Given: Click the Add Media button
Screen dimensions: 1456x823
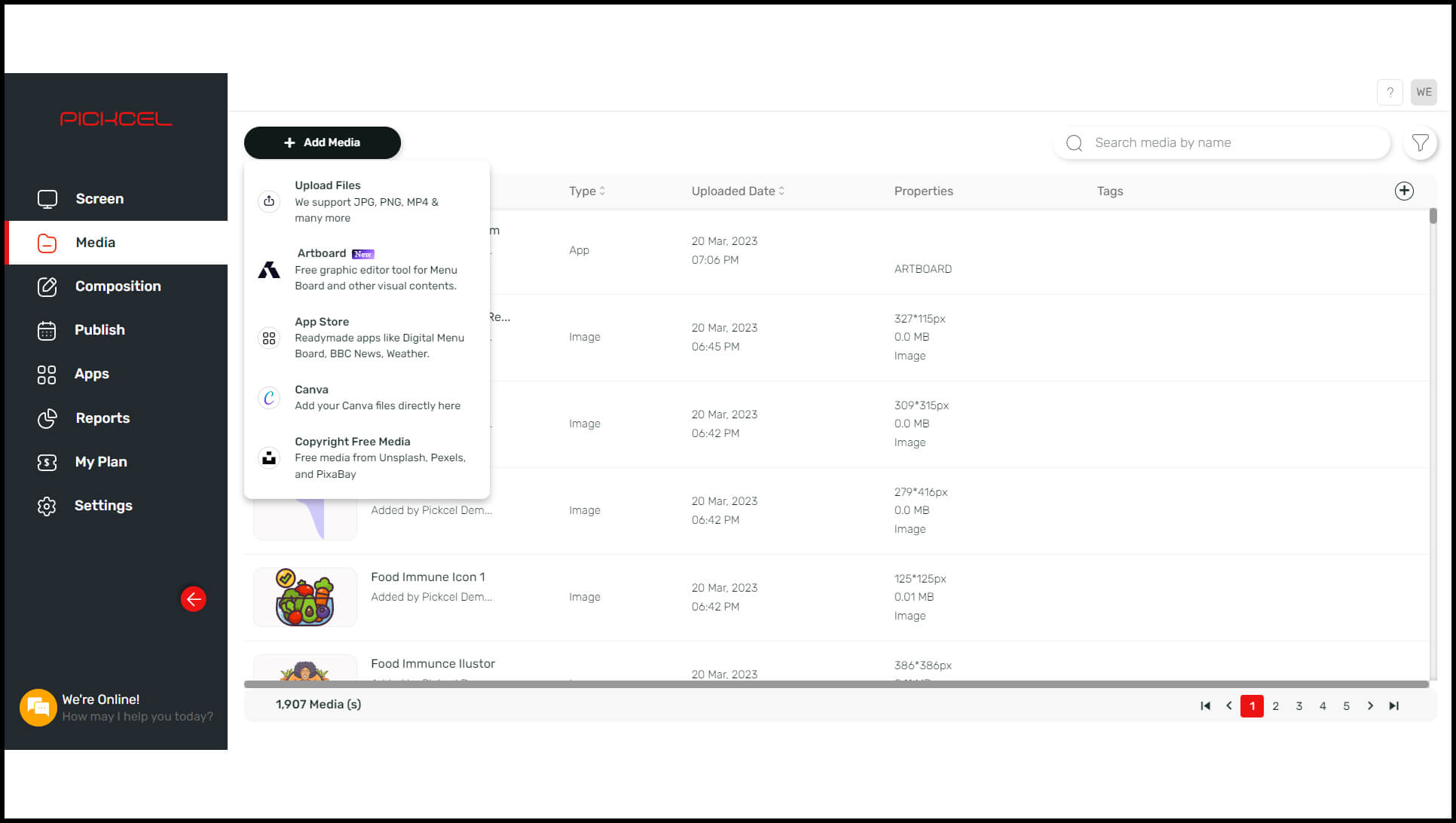Looking at the screenshot, I should pyautogui.click(x=322, y=142).
